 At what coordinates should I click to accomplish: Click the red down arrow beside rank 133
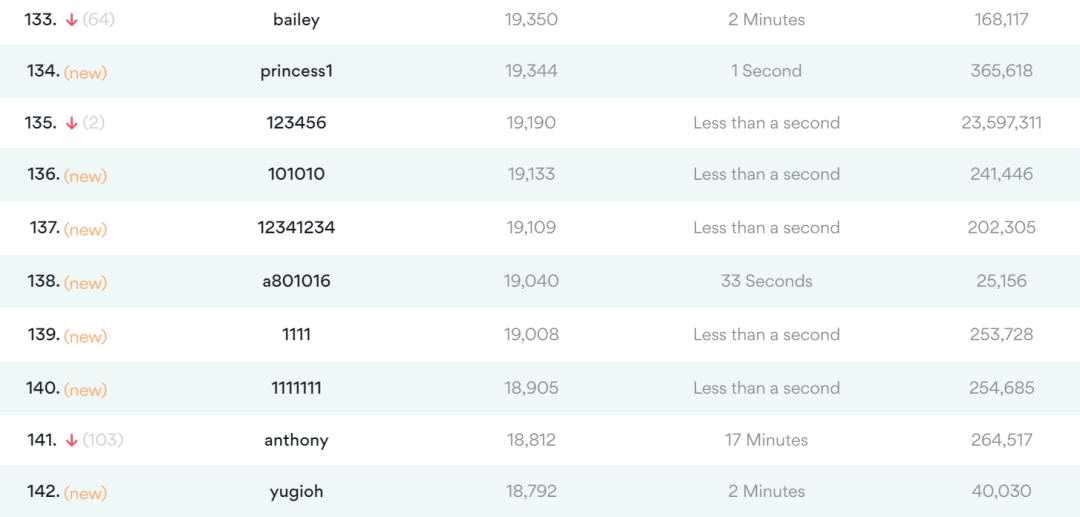coord(72,20)
